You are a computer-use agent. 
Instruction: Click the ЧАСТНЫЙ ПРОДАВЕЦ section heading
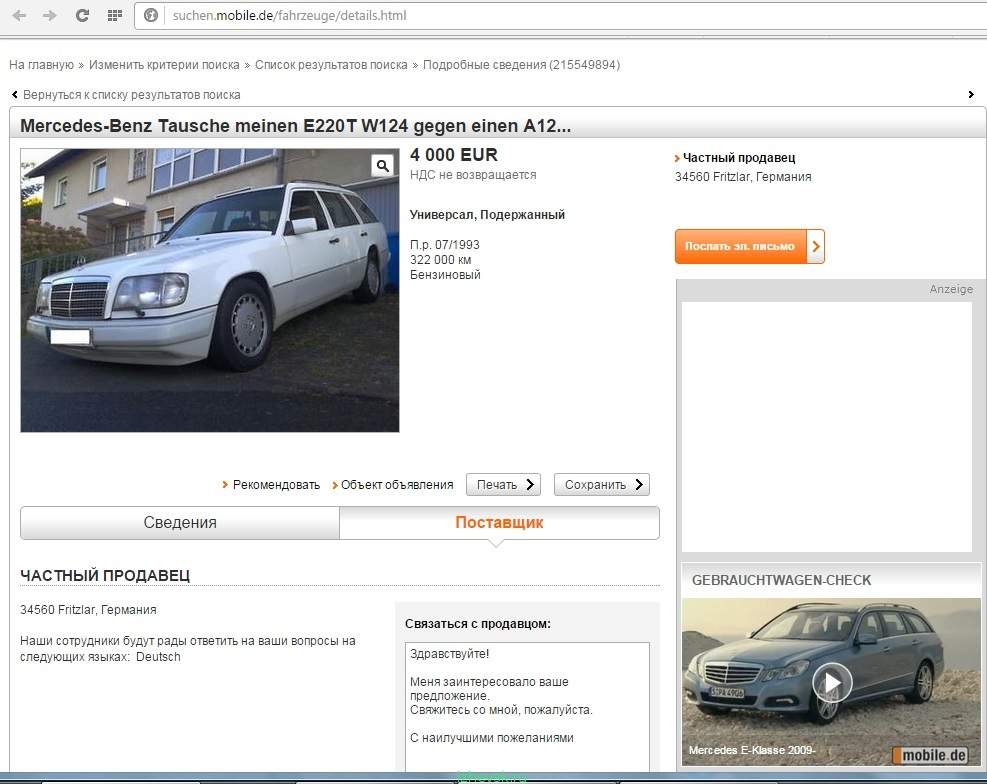[105, 576]
